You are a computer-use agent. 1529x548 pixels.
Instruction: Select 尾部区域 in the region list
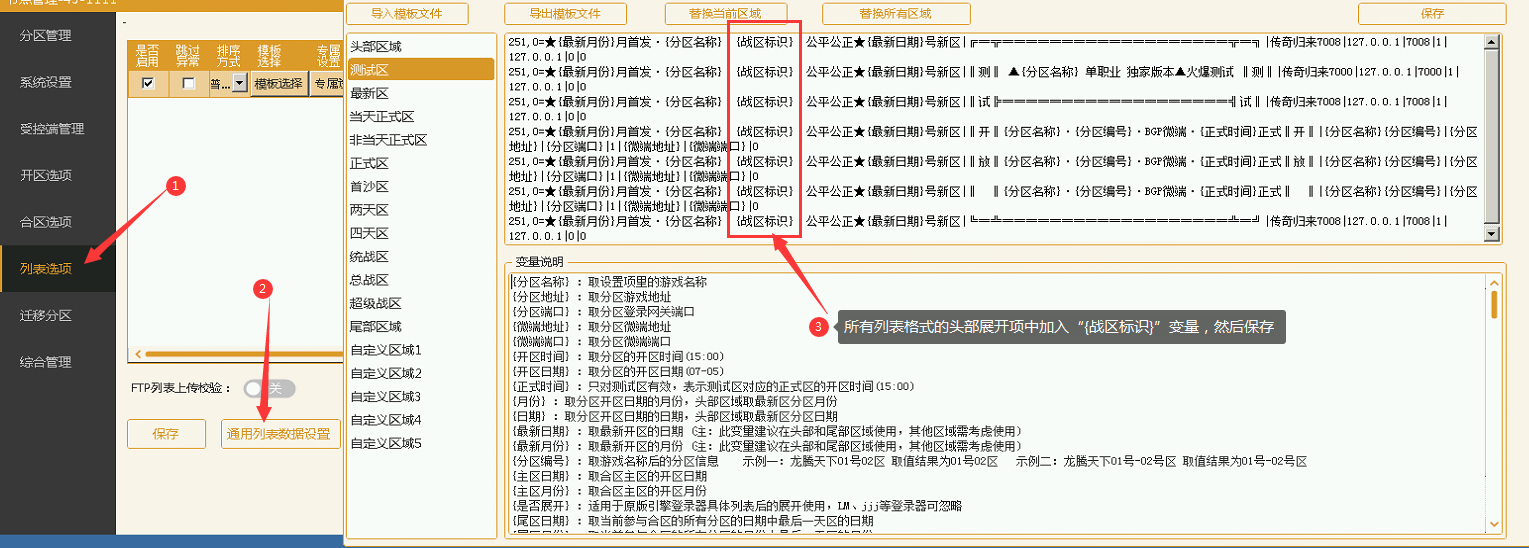click(375, 327)
